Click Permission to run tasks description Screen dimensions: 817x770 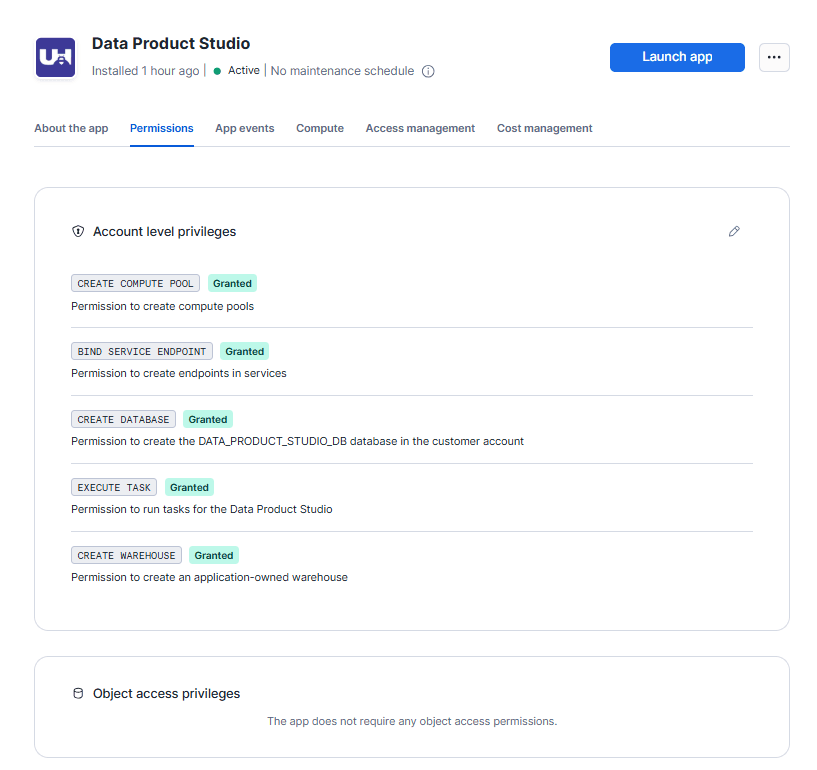point(202,509)
